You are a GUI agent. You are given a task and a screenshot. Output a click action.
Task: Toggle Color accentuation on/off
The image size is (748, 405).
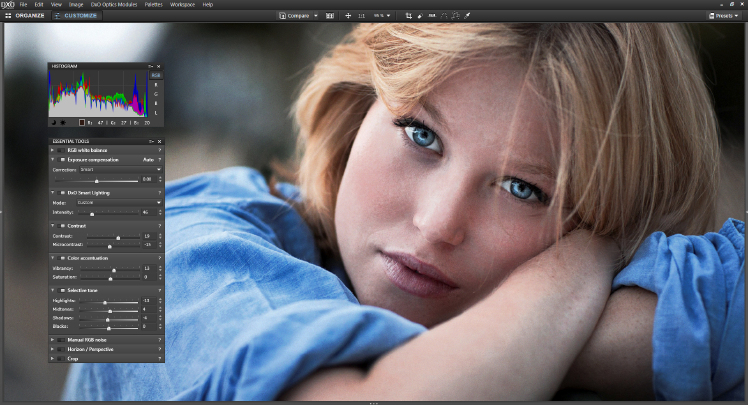(61, 258)
